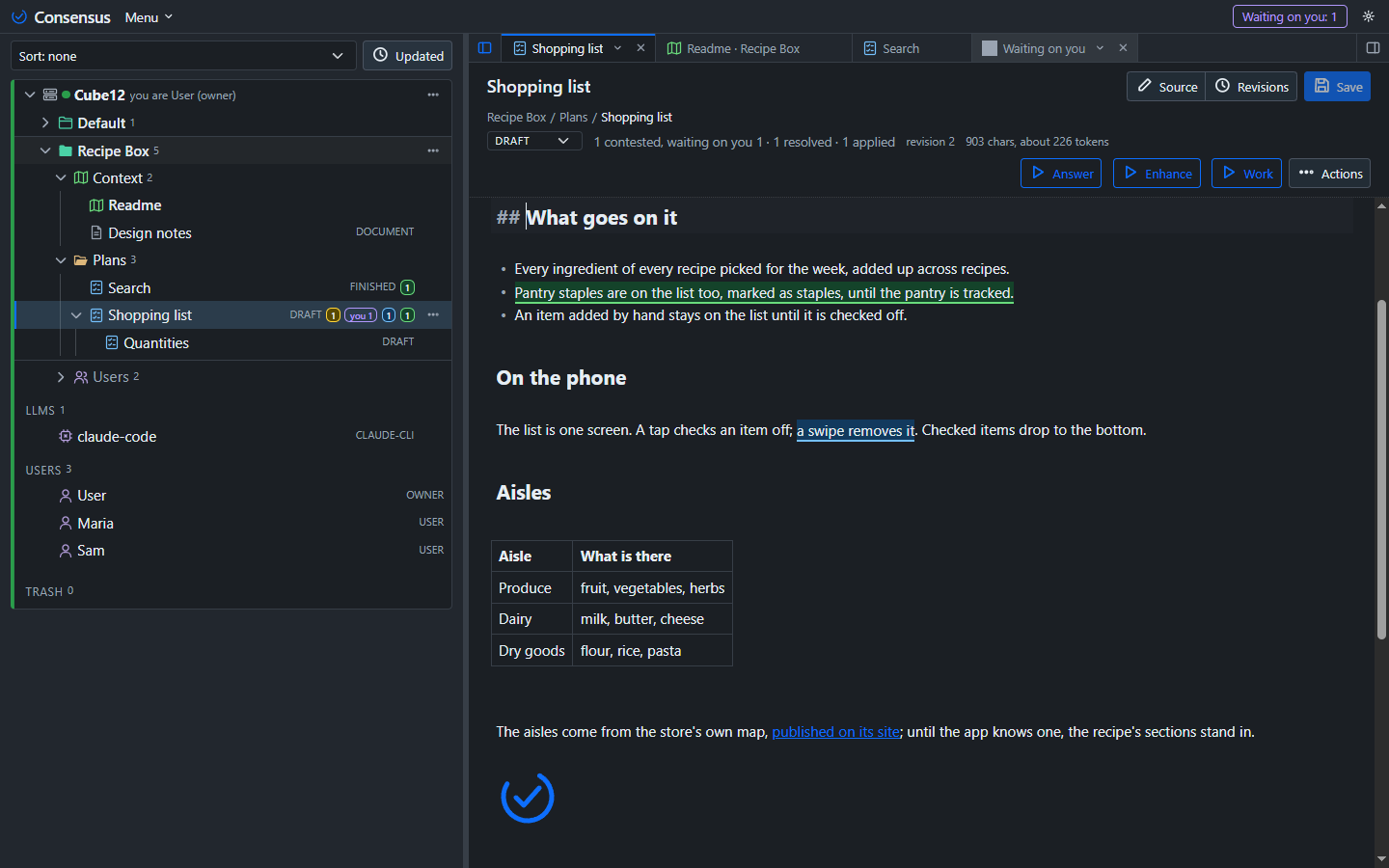
Task: Open the top Menu dropdown
Action: (x=149, y=17)
